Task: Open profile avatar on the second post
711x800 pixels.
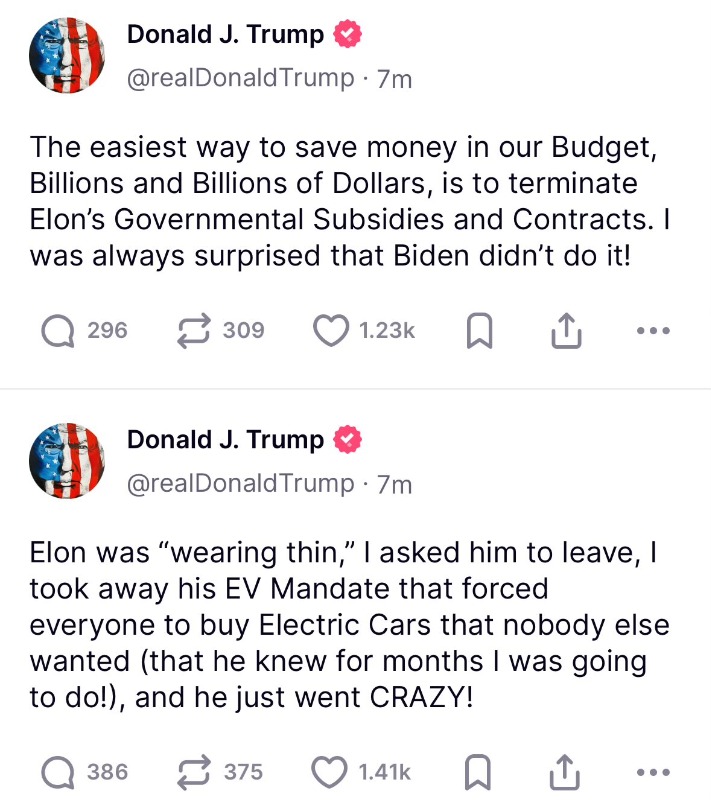Action: (68, 461)
